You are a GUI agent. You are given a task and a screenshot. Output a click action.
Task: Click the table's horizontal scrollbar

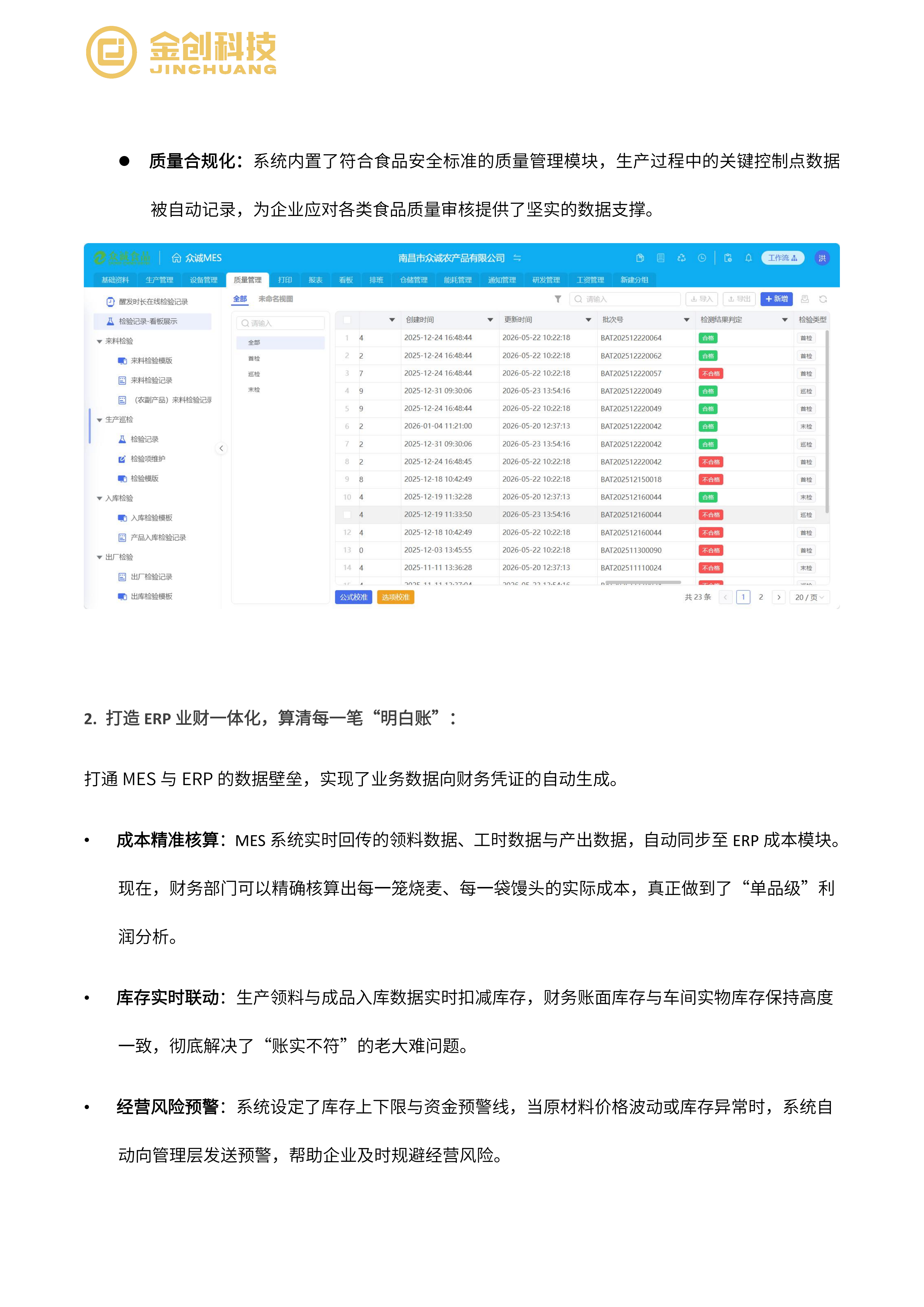[643, 582]
